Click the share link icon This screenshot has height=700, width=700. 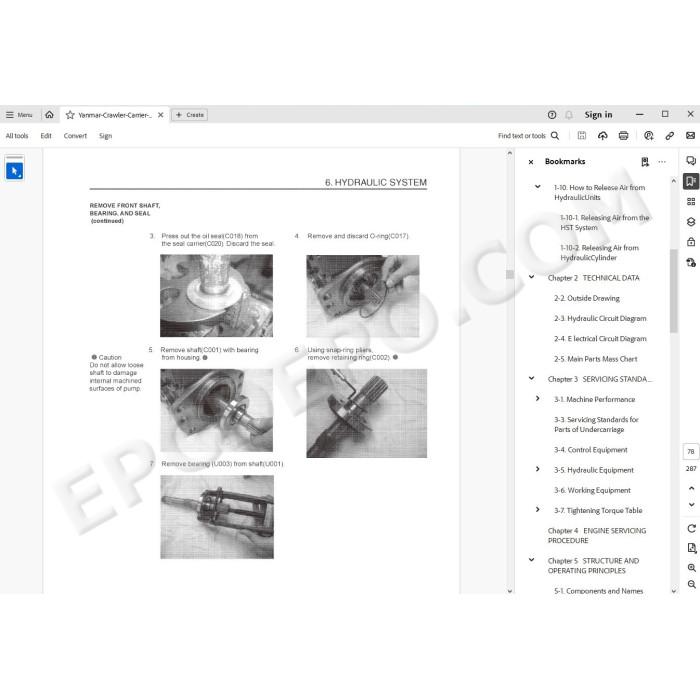[x=670, y=136]
